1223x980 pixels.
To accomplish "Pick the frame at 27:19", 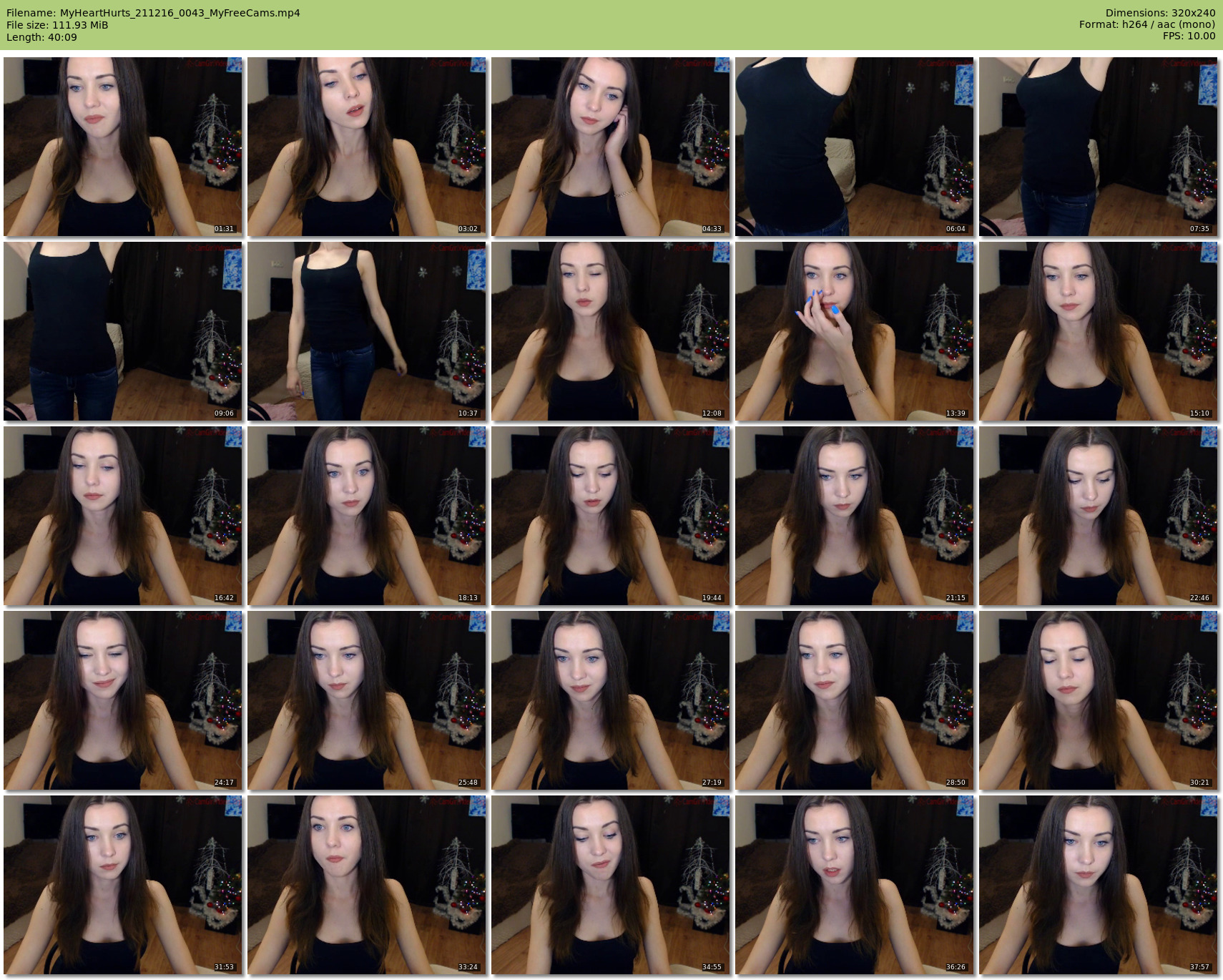I will coord(611,700).
